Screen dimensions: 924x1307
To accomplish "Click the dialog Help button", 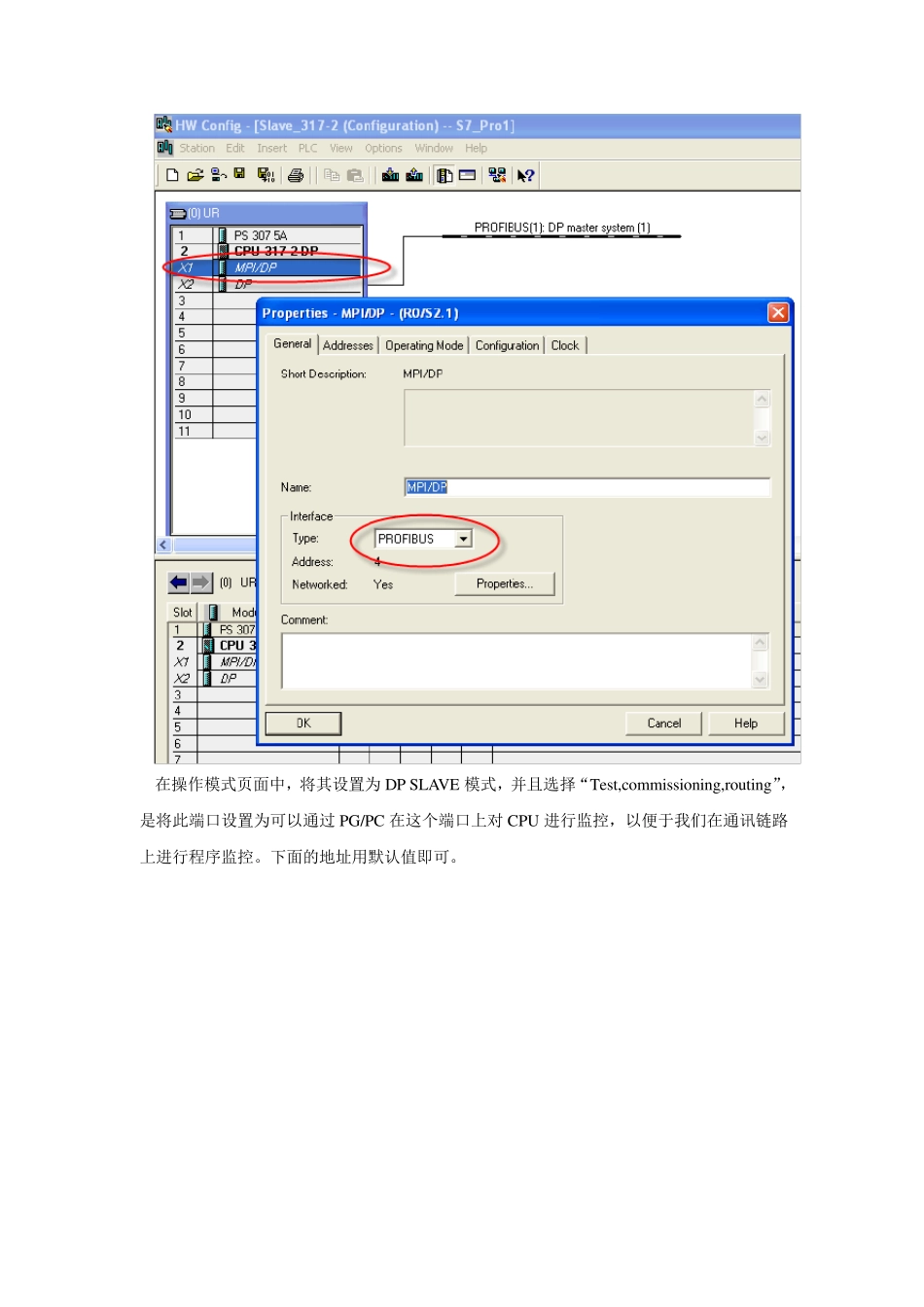I will pyautogui.click(x=746, y=724).
